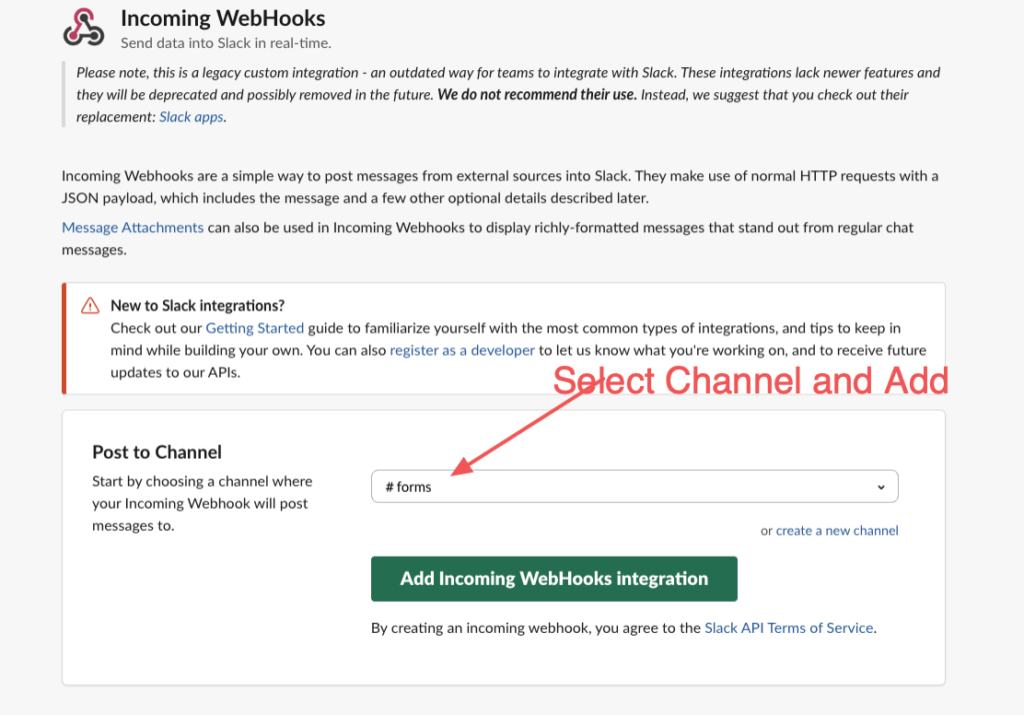
Task: Open the Getting Started guide link
Action: (x=255, y=328)
